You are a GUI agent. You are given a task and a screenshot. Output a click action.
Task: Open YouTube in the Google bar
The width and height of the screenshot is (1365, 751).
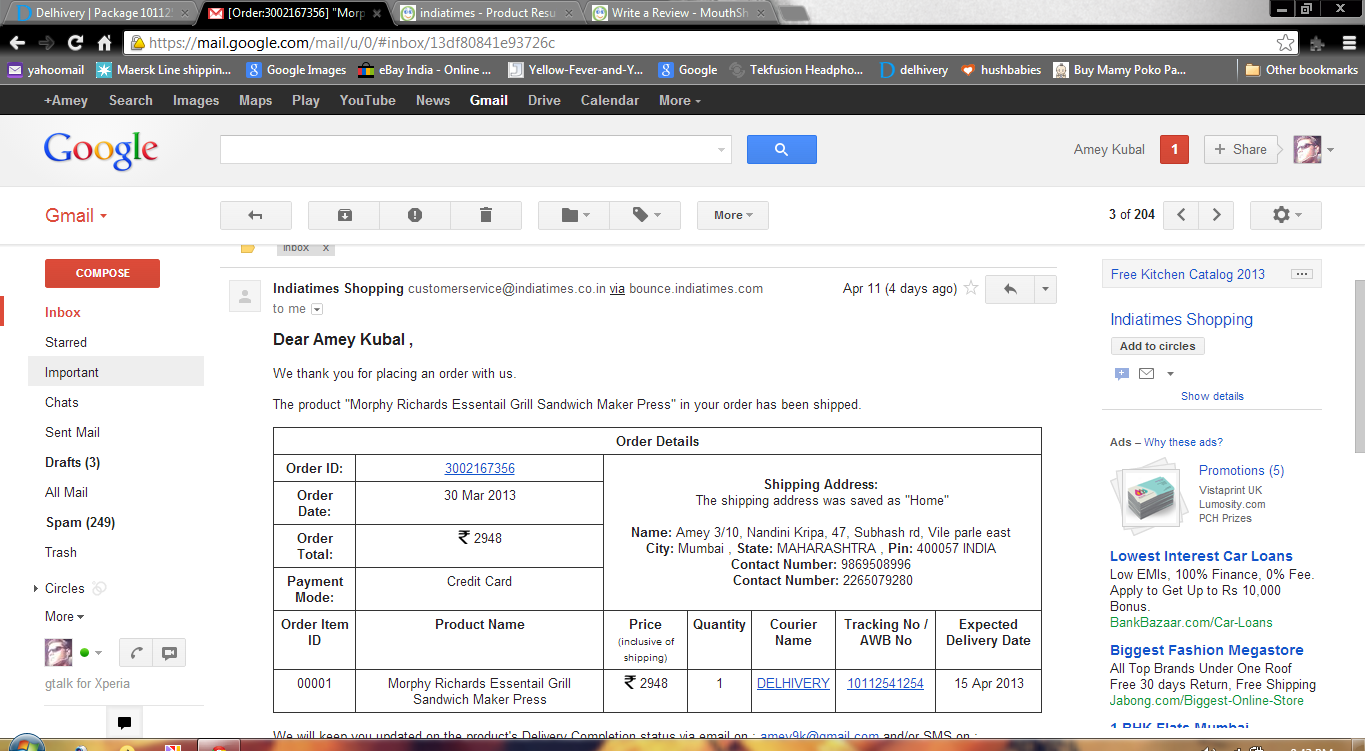coord(367,100)
